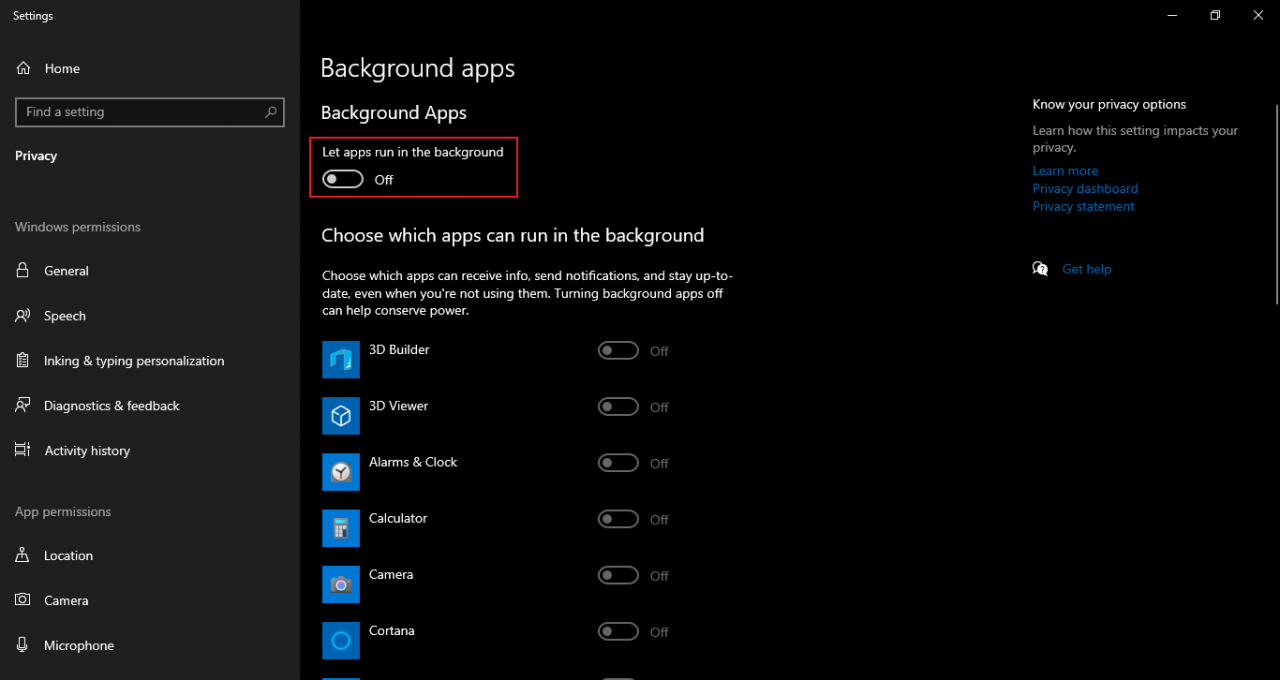Click the Learn more link
This screenshot has height=680, width=1280.
[1065, 171]
